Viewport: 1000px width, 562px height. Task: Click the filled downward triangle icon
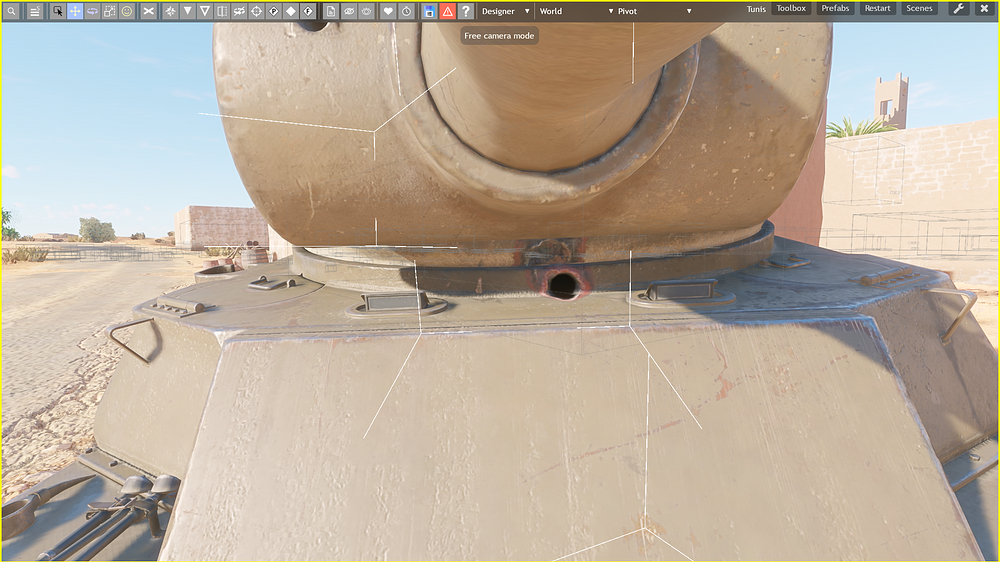[188, 11]
